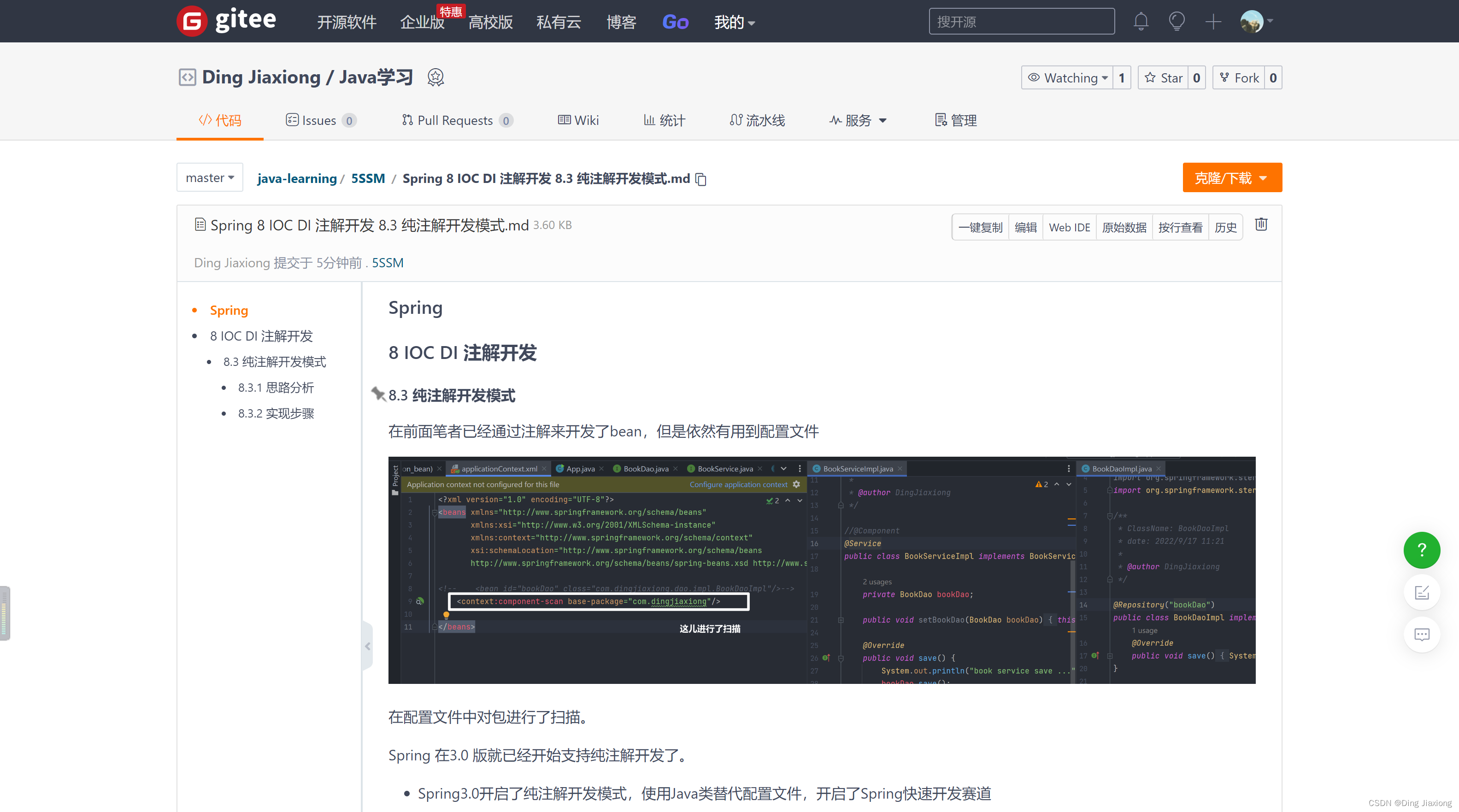
Task: Delete the file with the trash icon
Action: point(1261,225)
